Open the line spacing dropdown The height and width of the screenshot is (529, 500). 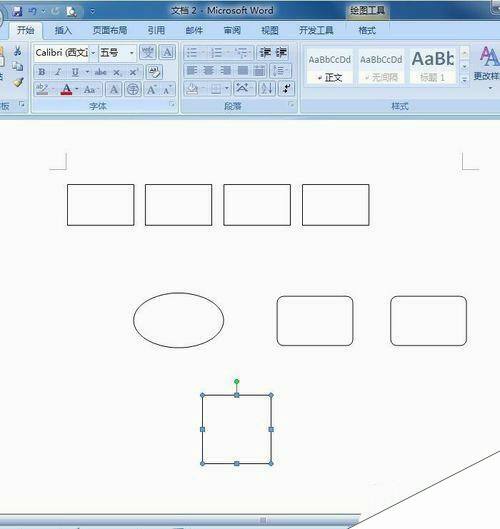[x=281, y=71]
